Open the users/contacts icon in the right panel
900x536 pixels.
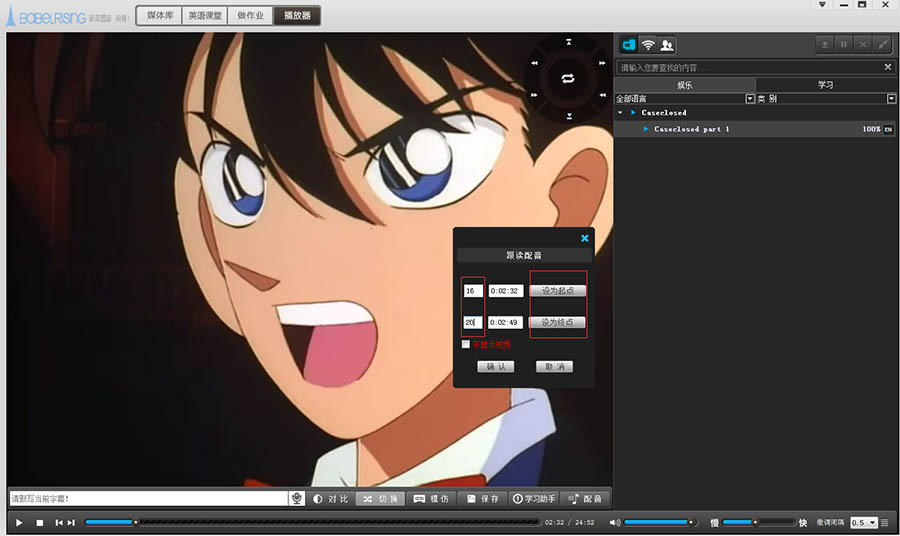pyautogui.click(x=667, y=44)
